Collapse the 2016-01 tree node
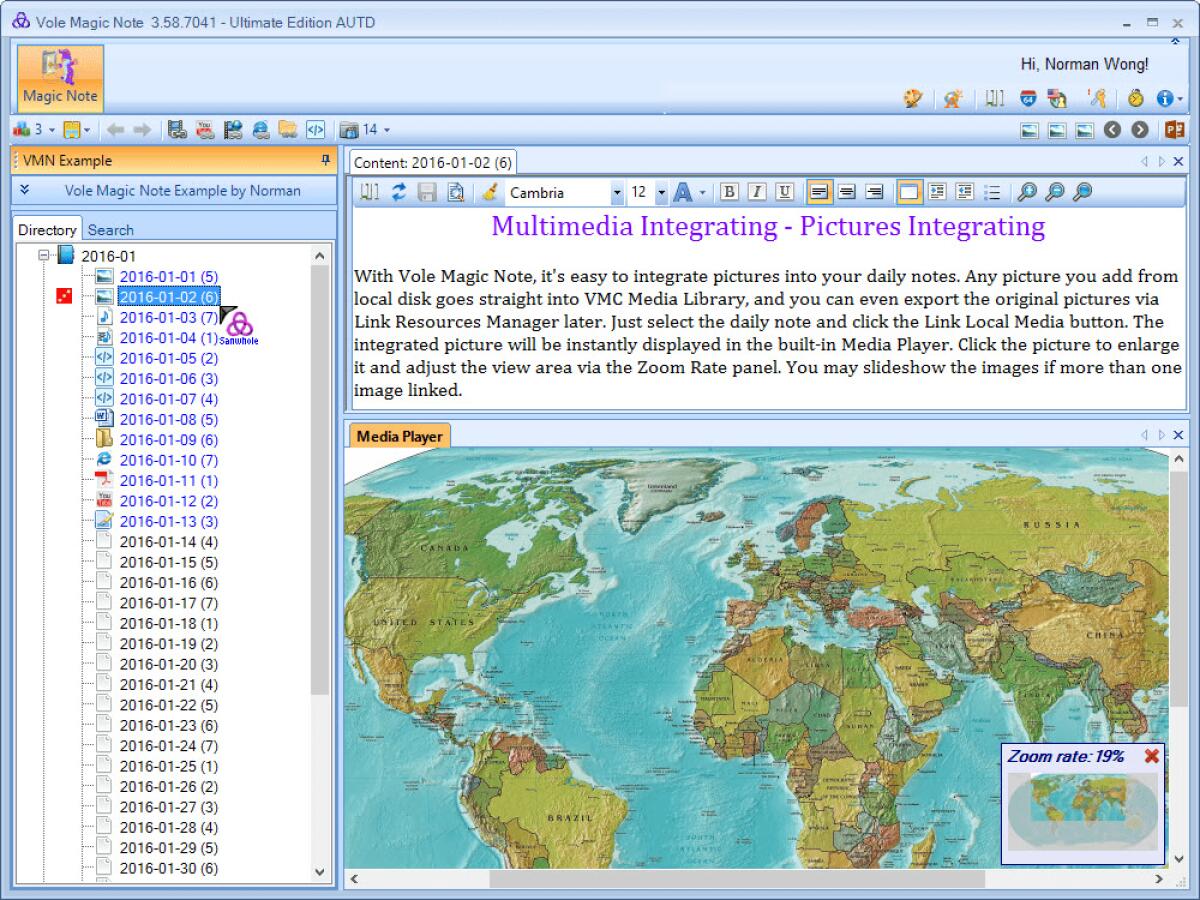Viewport: 1200px width, 900px height. coord(44,256)
